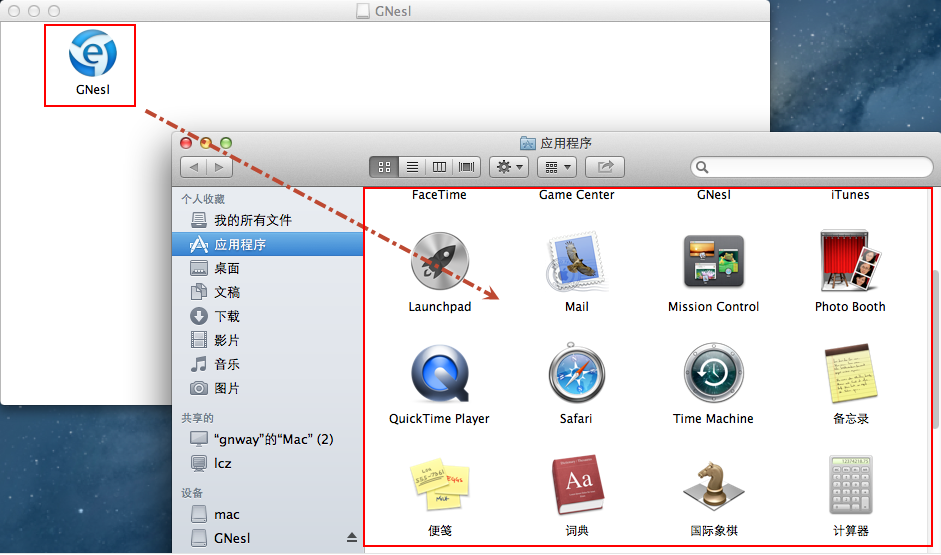The image size is (941, 555).
Task: Open the 国际象棋 chess app icon
Action: 713,485
